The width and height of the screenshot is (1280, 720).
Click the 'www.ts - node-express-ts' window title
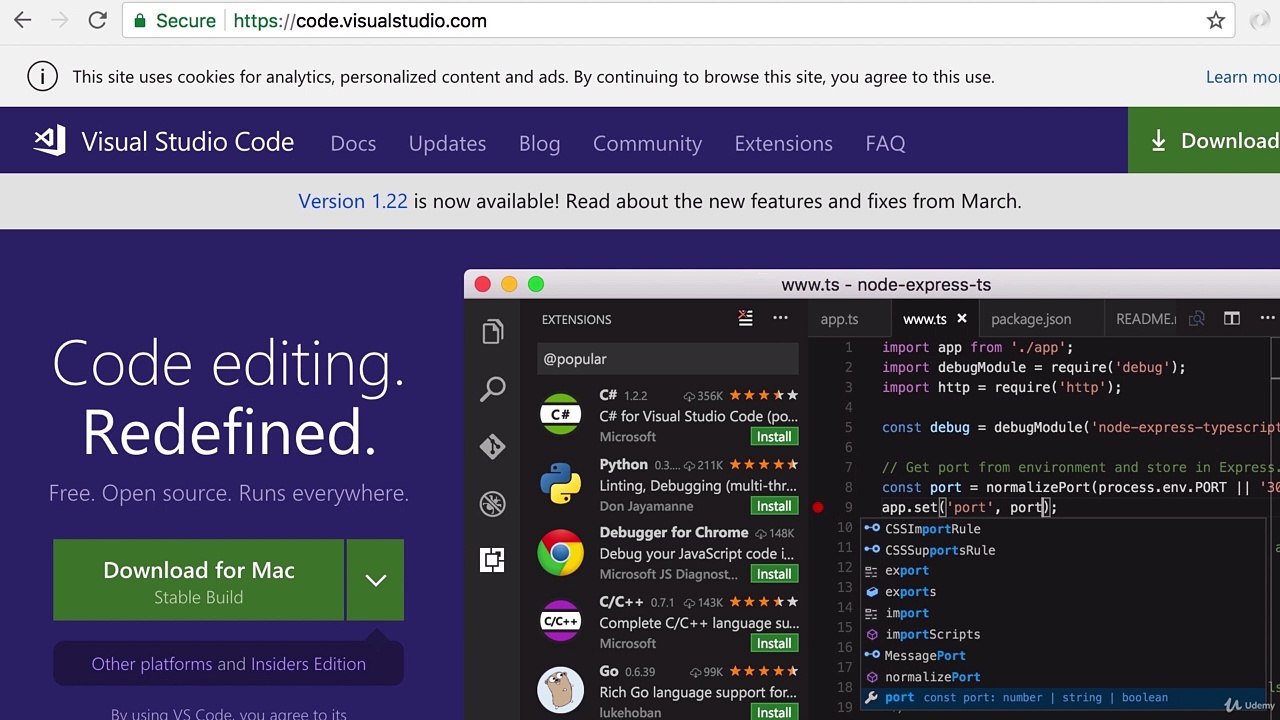click(x=886, y=285)
